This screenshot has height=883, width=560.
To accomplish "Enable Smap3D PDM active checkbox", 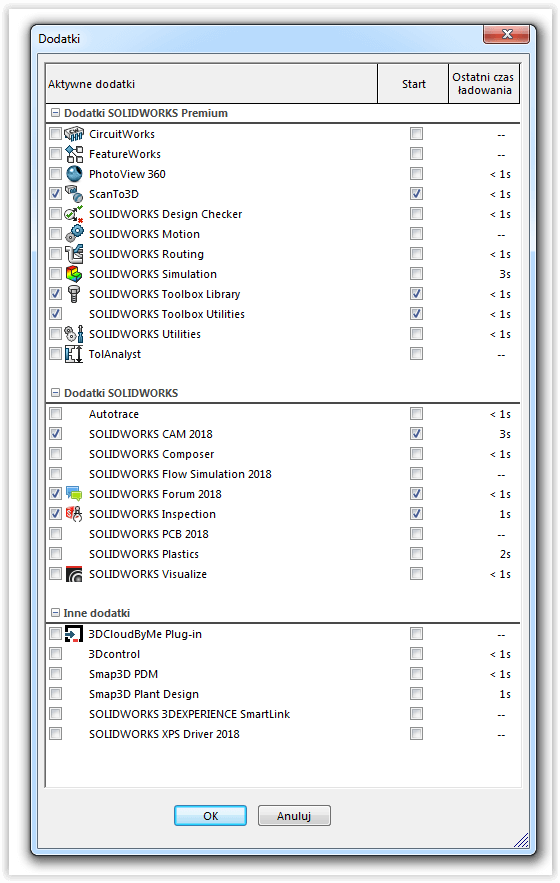I will tap(55, 674).
